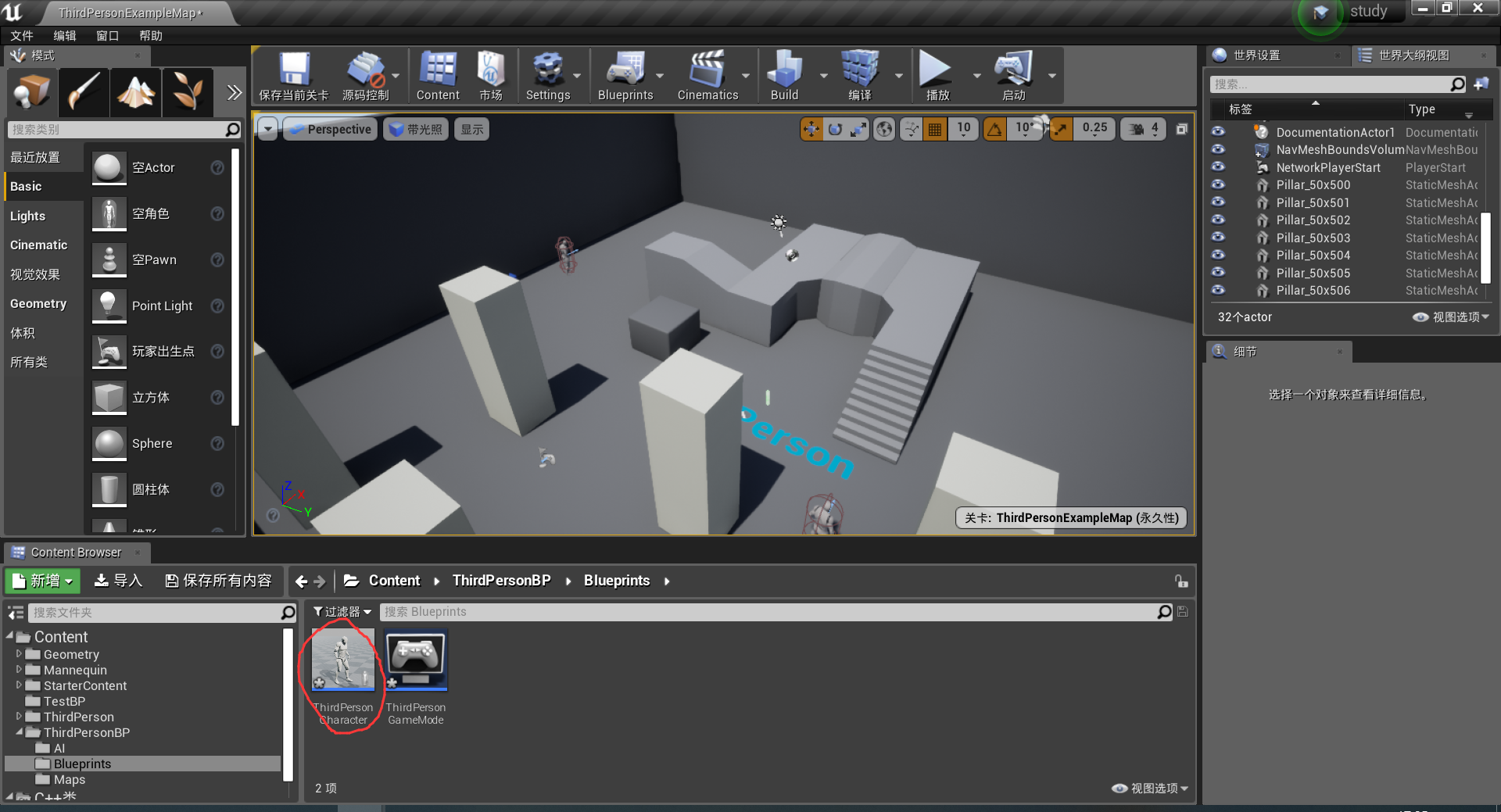Image resolution: width=1501 pixels, height=812 pixels.
Task: Open the Marketplace toolbar icon
Action: click(491, 76)
